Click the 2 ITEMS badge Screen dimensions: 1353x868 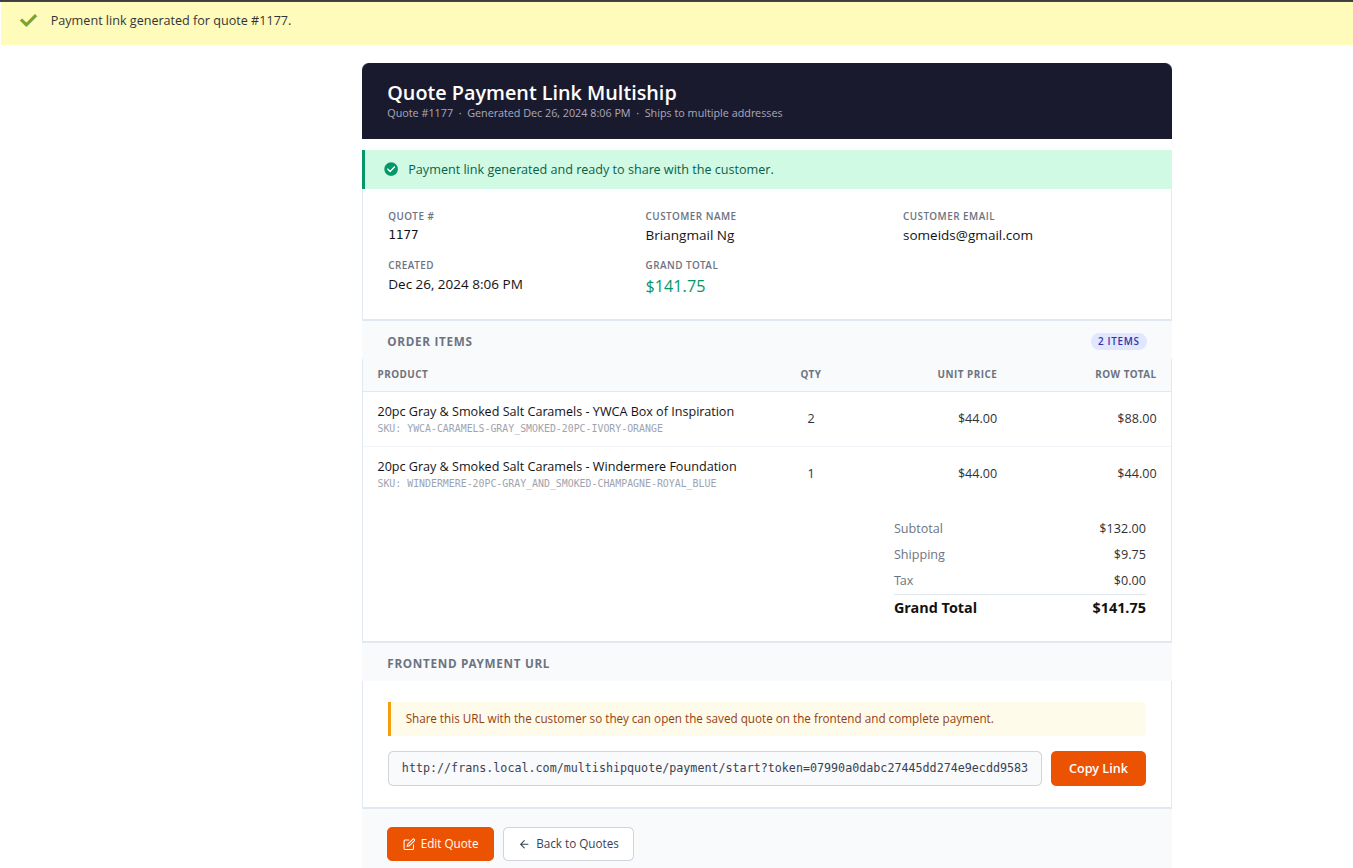click(x=1119, y=341)
